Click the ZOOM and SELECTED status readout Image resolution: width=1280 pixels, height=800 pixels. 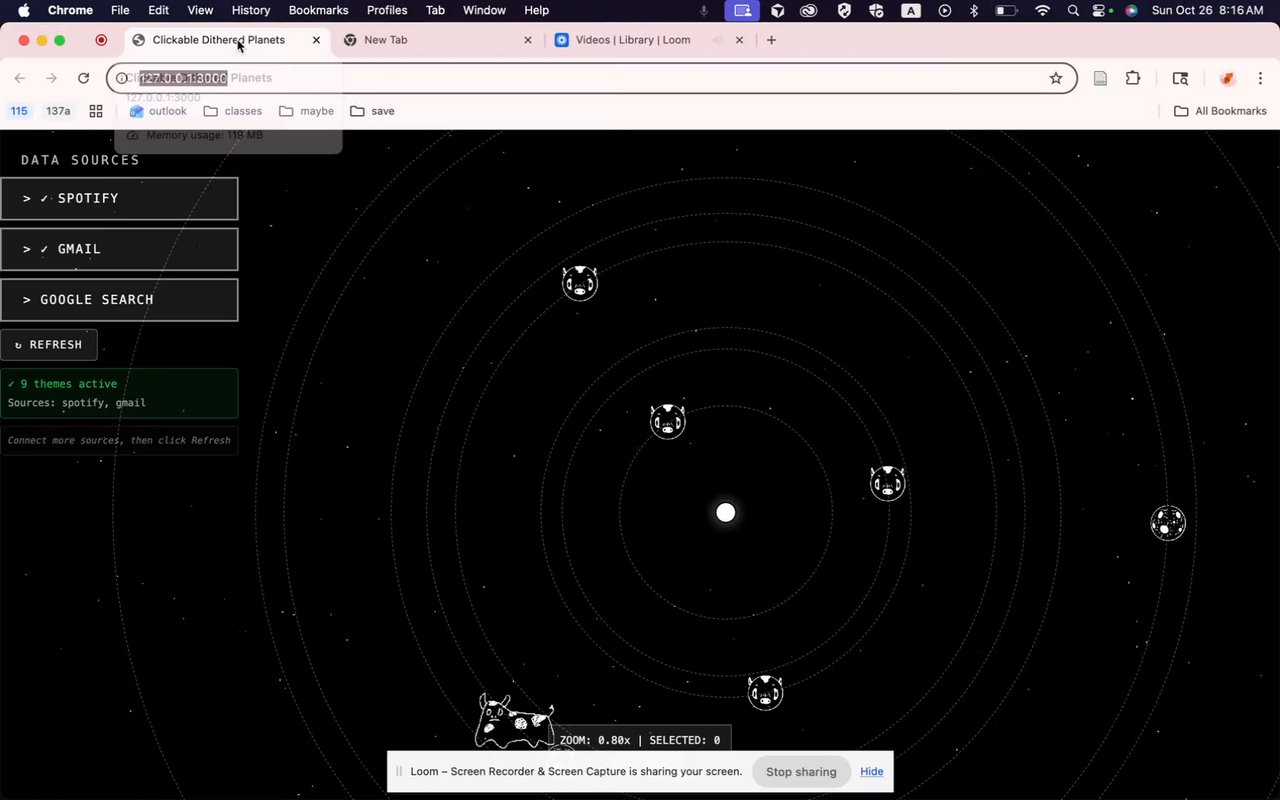click(640, 740)
